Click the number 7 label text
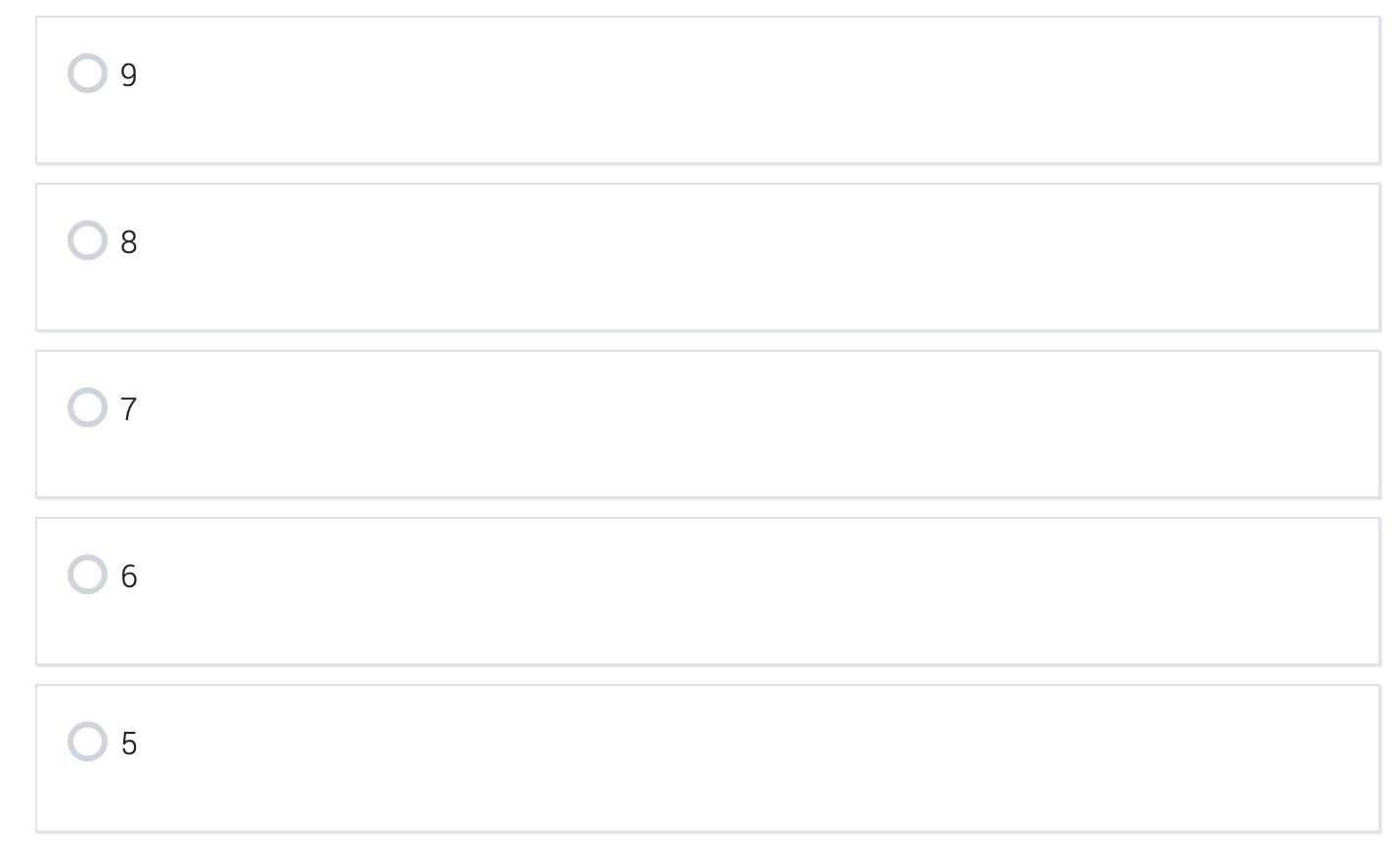1400x854 pixels. pos(128,409)
